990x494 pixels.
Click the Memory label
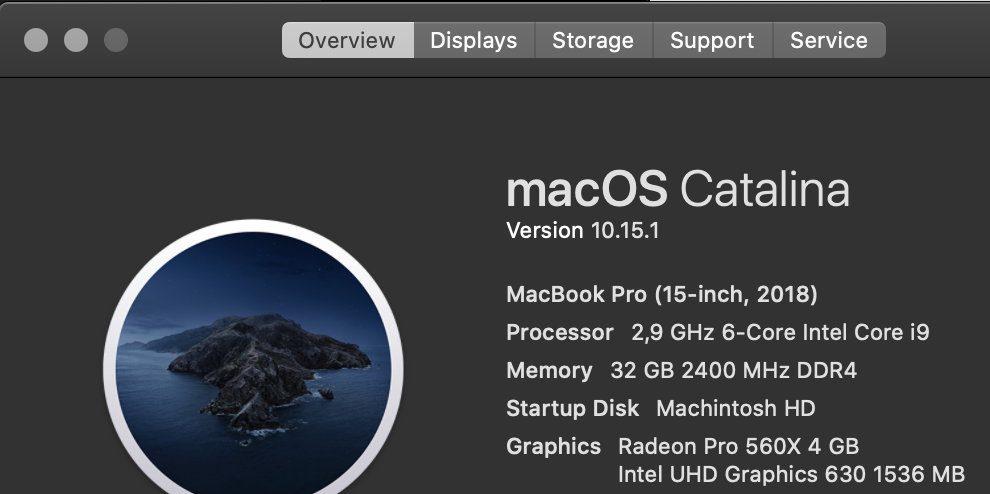[549, 370]
